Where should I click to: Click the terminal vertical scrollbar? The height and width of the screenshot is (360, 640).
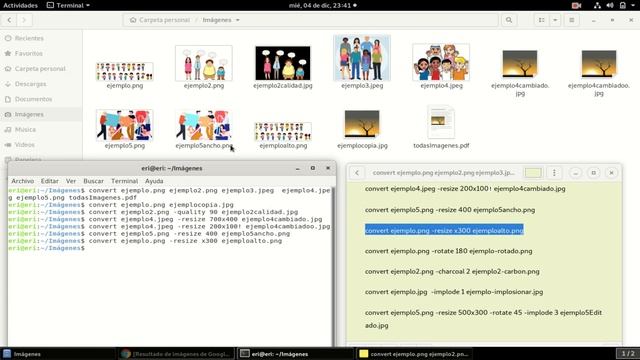tap(333, 267)
